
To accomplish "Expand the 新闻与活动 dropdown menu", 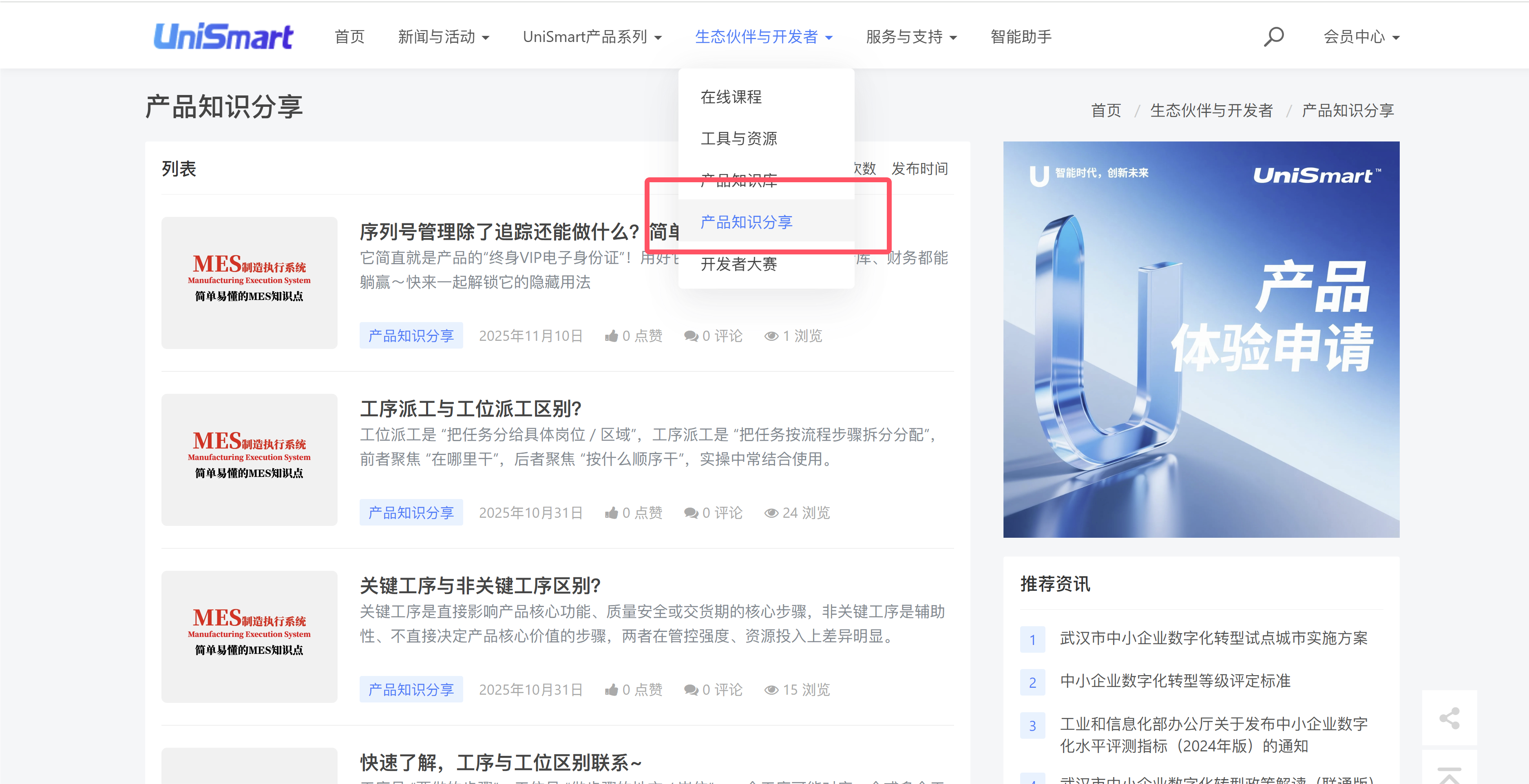I will (x=443, y=37).
